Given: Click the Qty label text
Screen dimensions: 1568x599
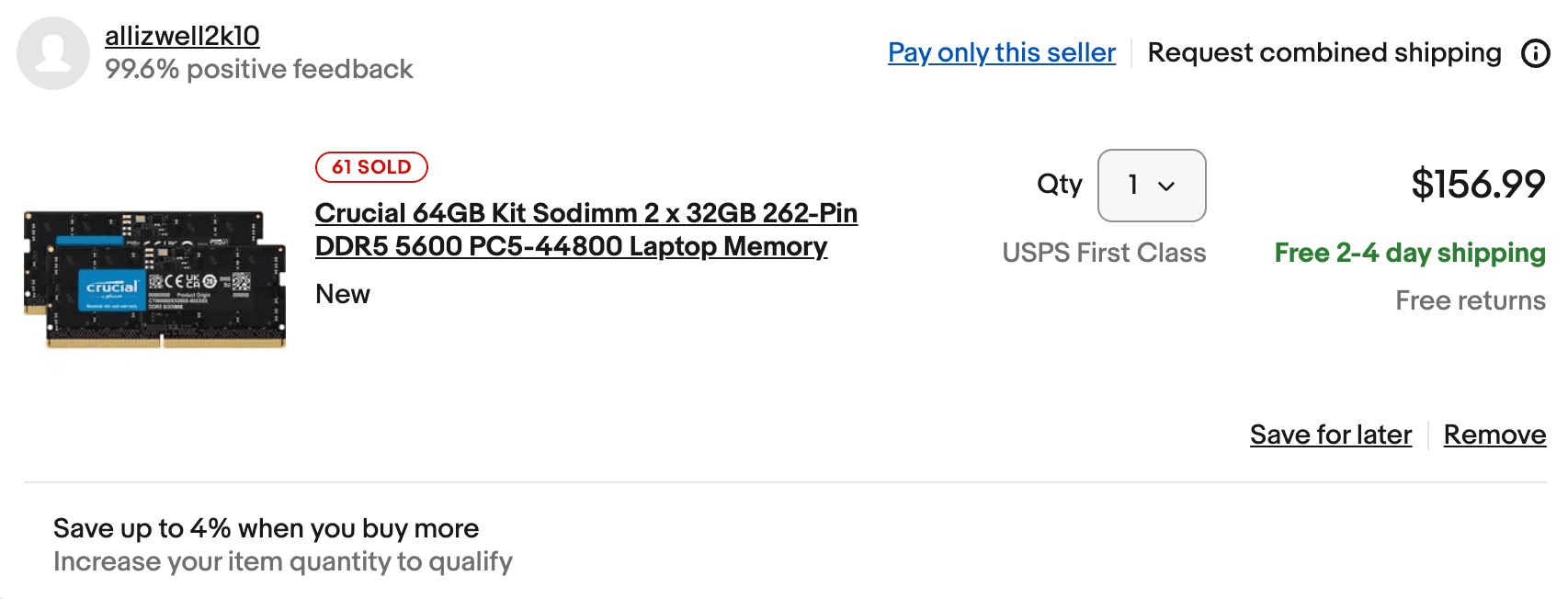Looking at the screenshot, I should coord(1059,184).
